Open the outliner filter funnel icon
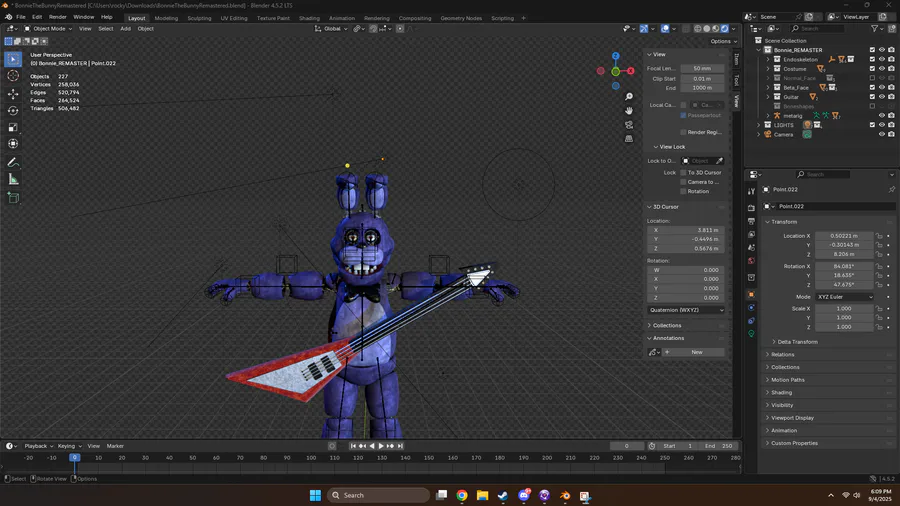The image size is (900, 506). (874, 28)
